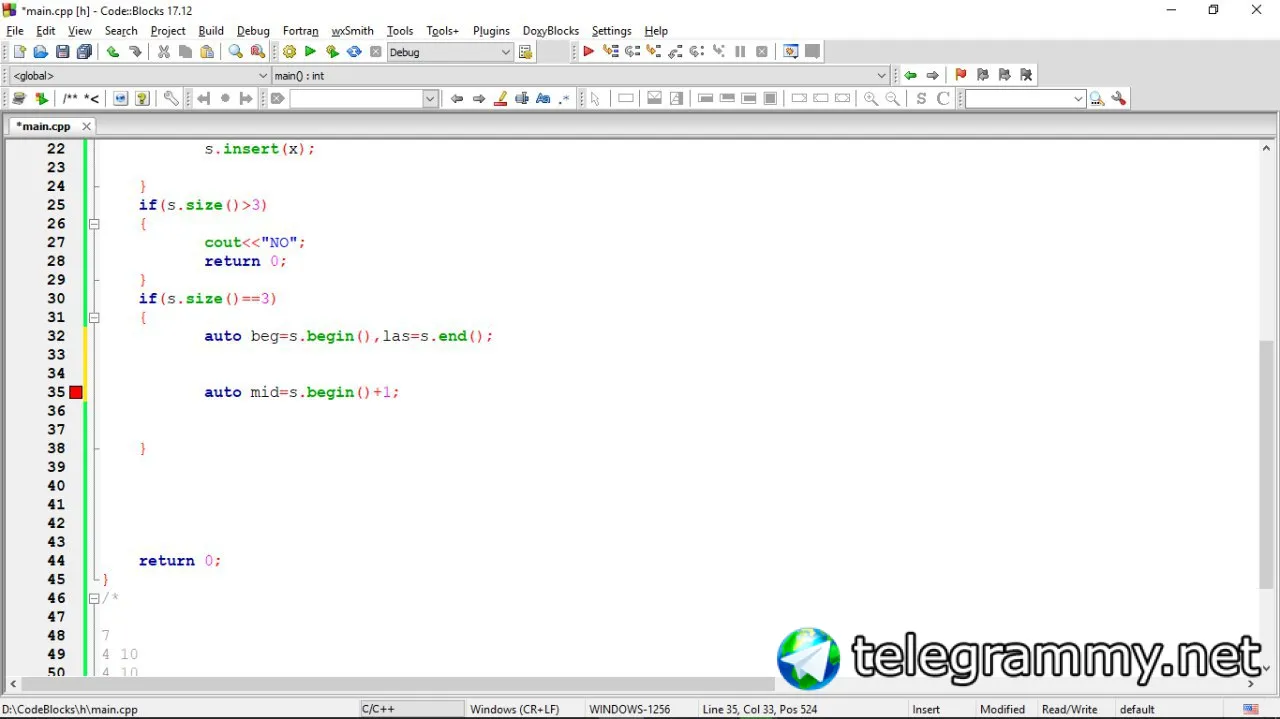Open the Plugins menu
Screen dimensions: 1280x719
(491, 31)
